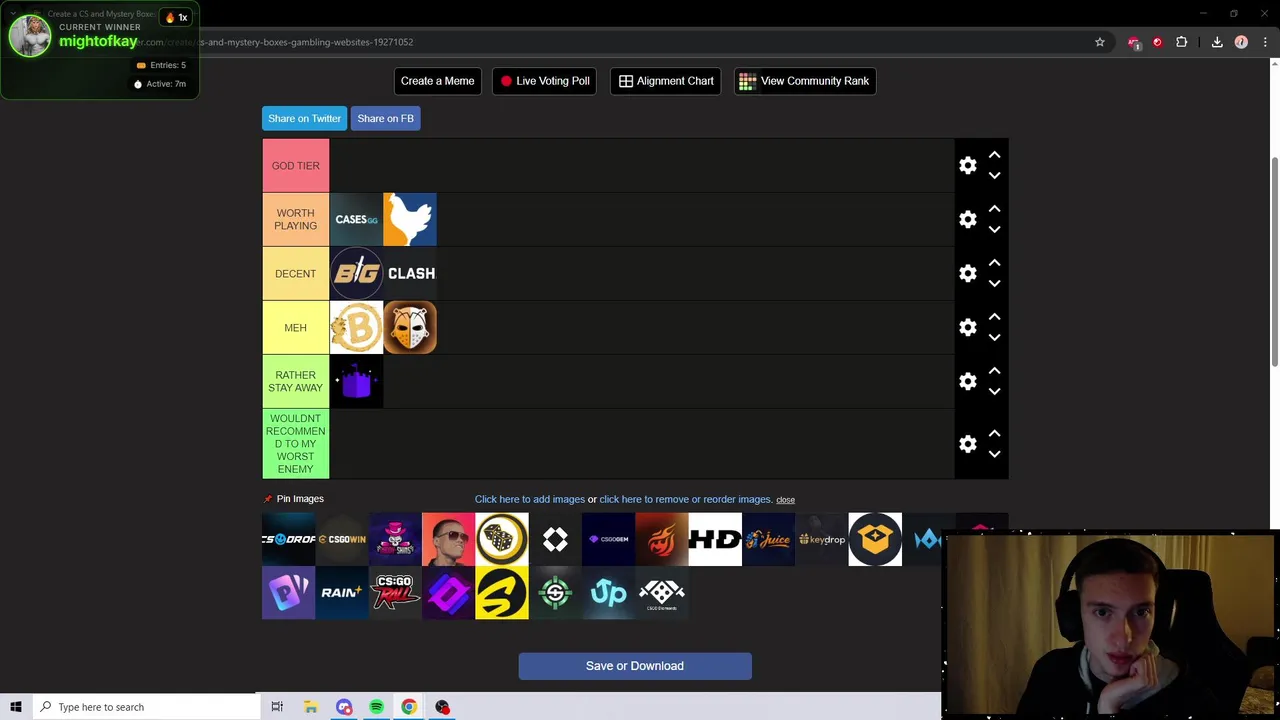Viewport: 1280px width, 720px height.
Task: Move RATHER STAY AWAY row up
Action: tap(994, 371)
